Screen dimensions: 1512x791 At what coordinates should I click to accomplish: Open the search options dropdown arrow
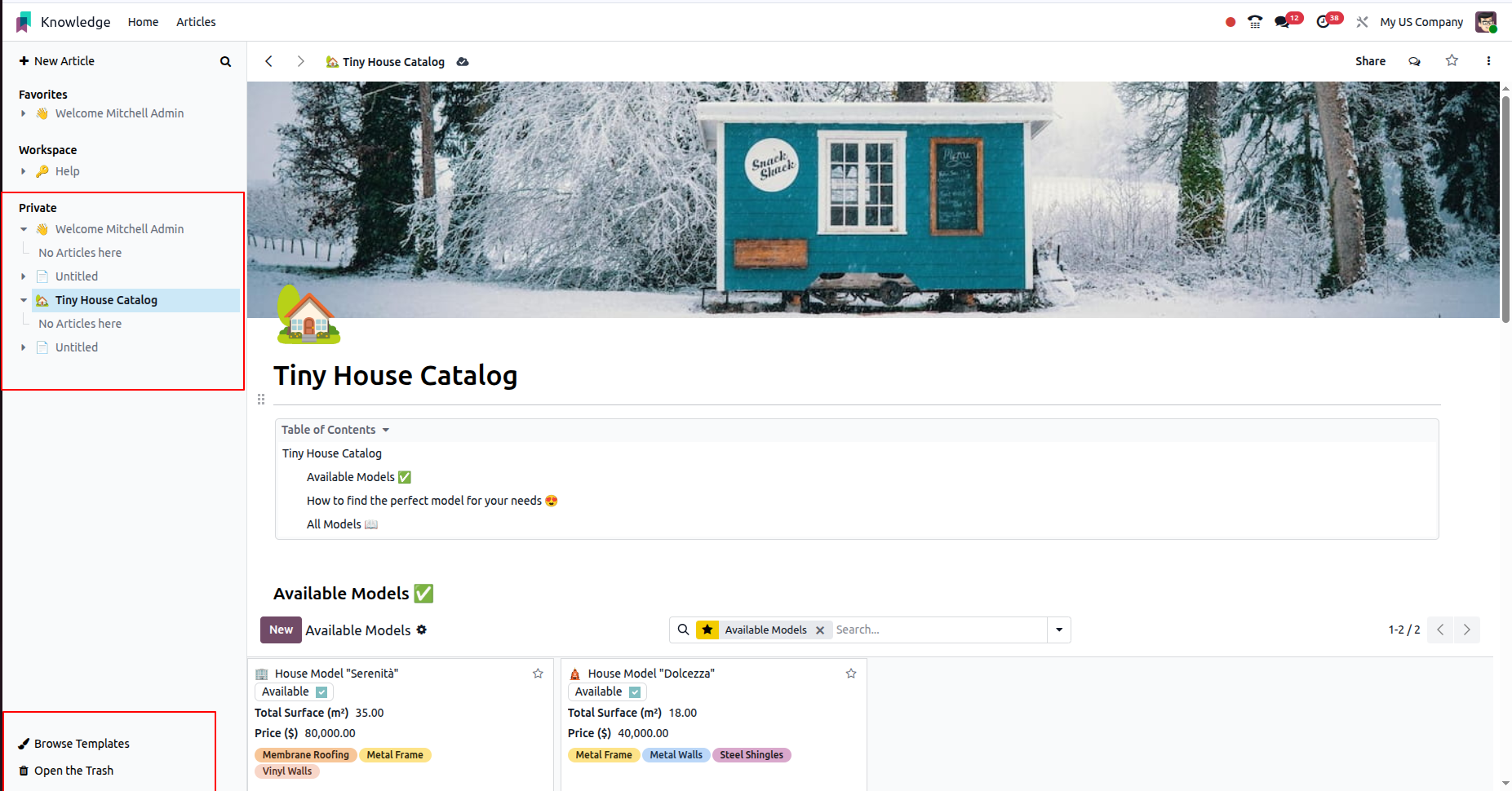1059,630
